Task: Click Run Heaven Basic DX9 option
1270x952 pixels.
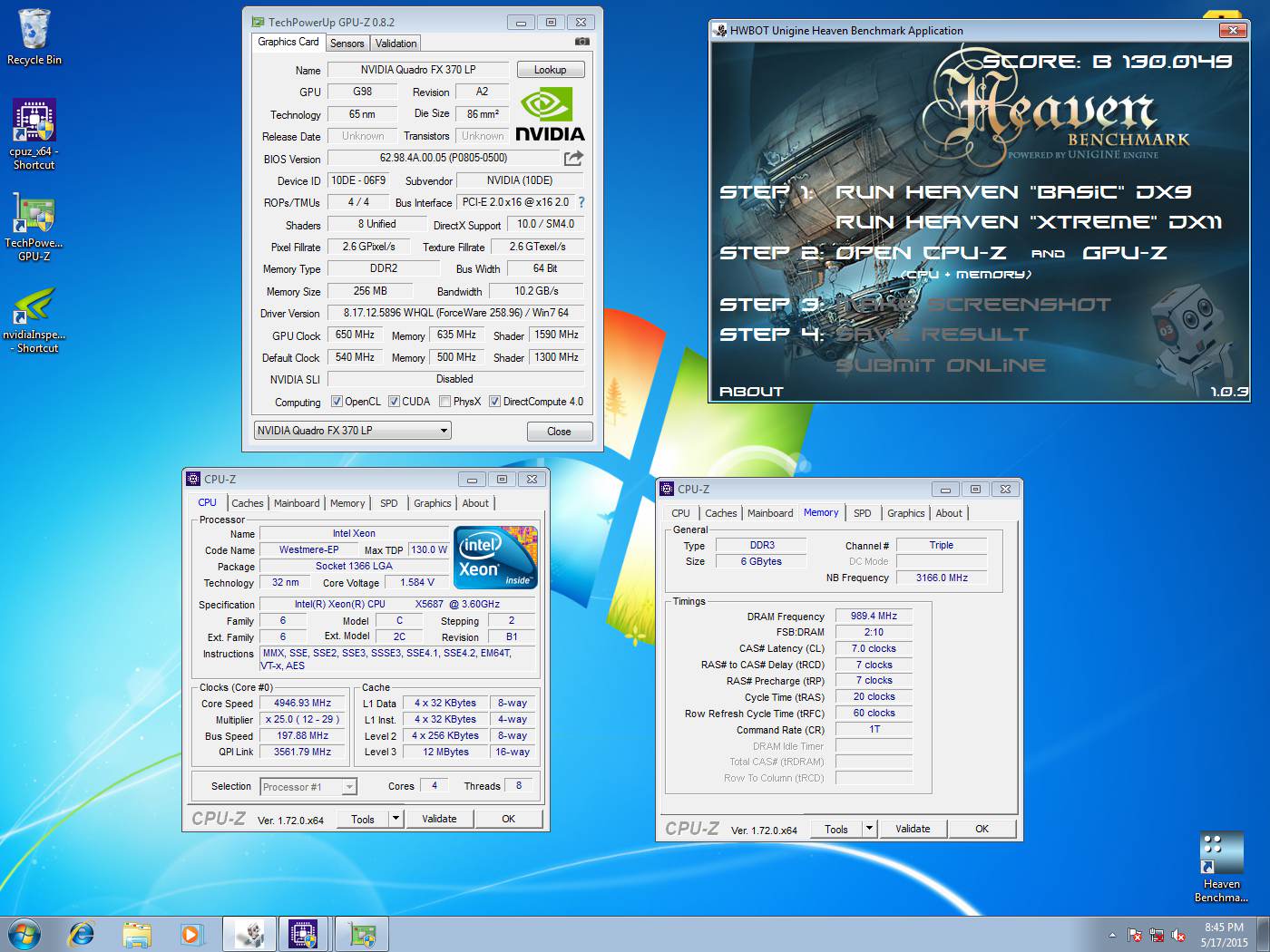Action: tap(1012, 192)
